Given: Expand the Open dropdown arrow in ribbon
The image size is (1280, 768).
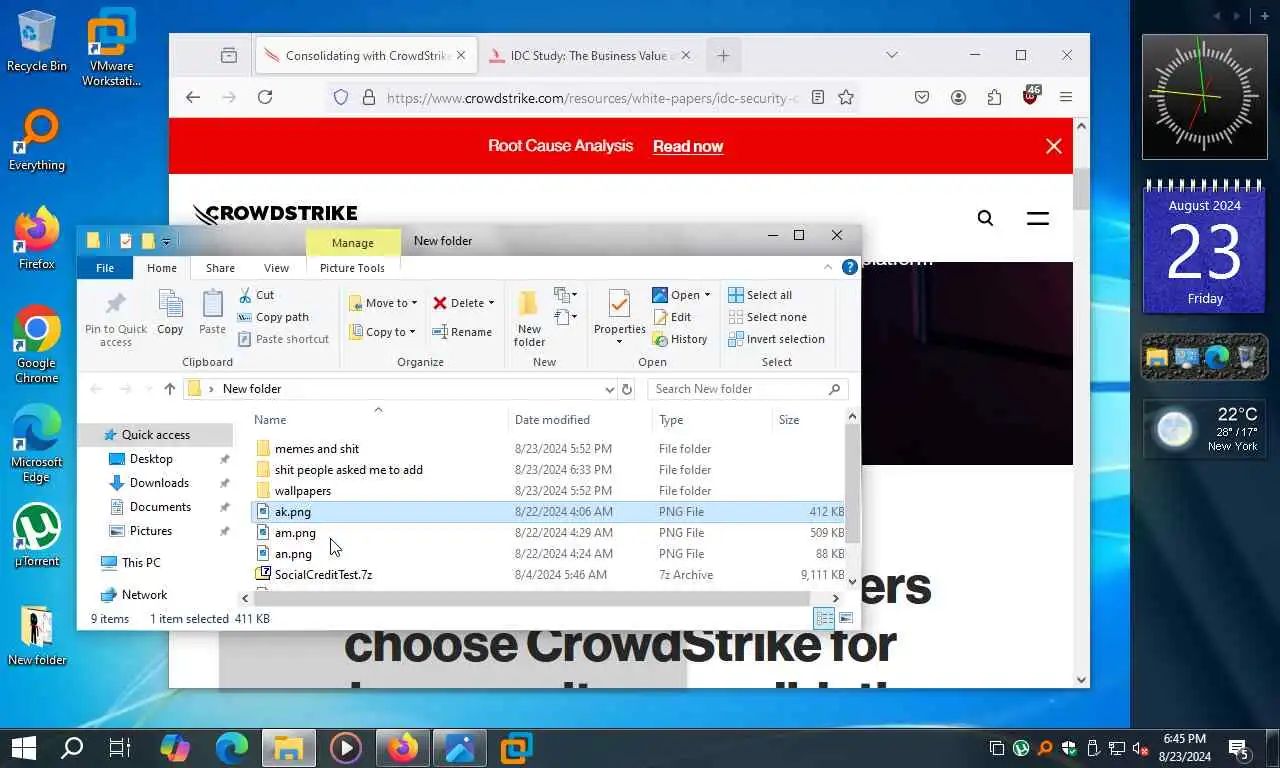Looking at the screenshot, I should [707, 295].
